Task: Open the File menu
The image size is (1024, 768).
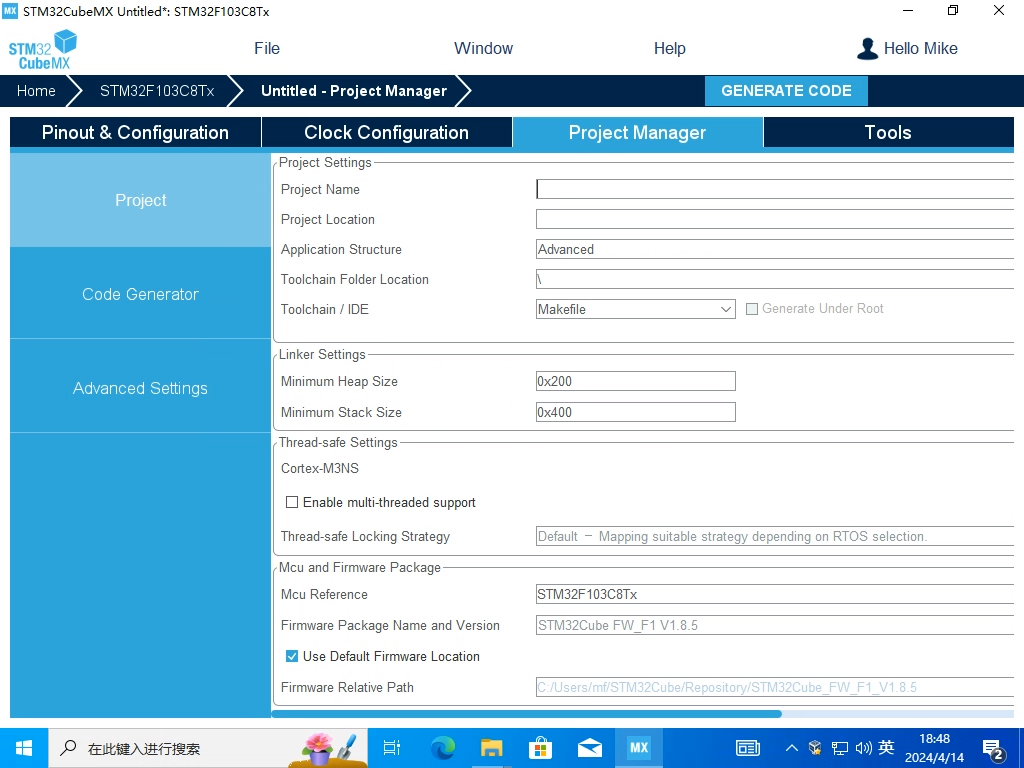Action: pyautogui.click(x=267, y=48)
